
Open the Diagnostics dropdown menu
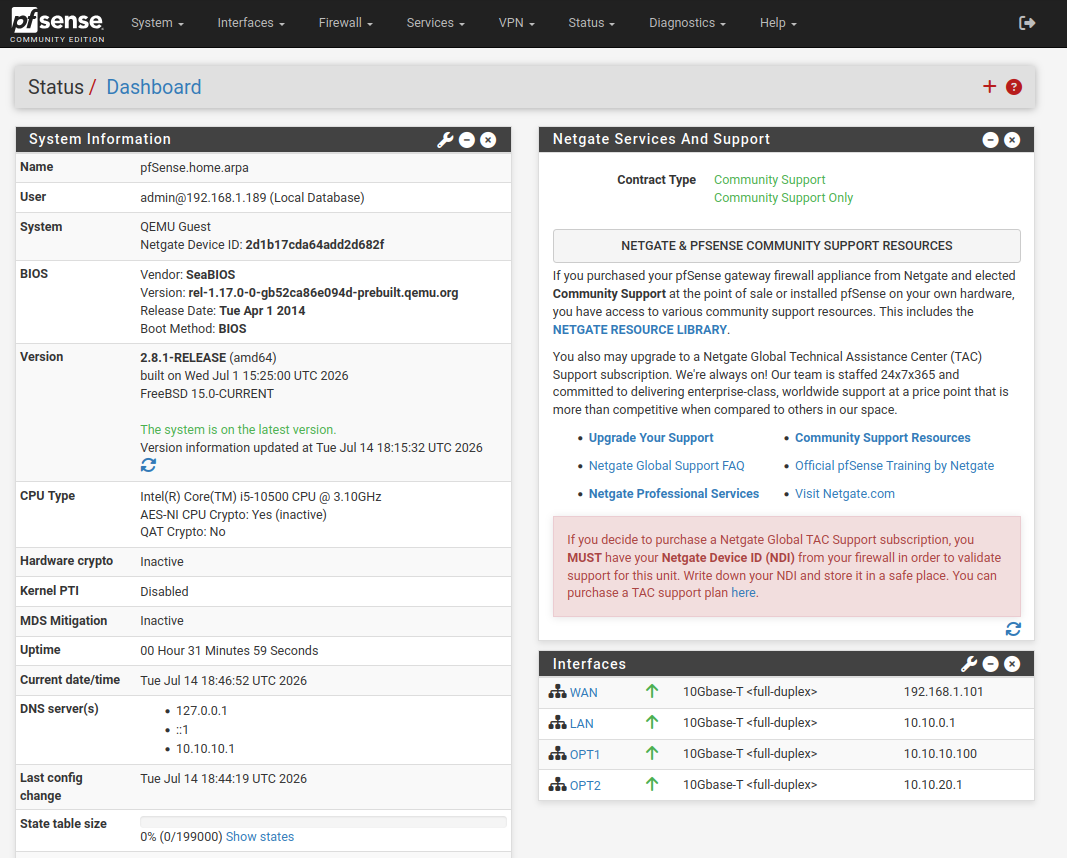click(687, 23)
